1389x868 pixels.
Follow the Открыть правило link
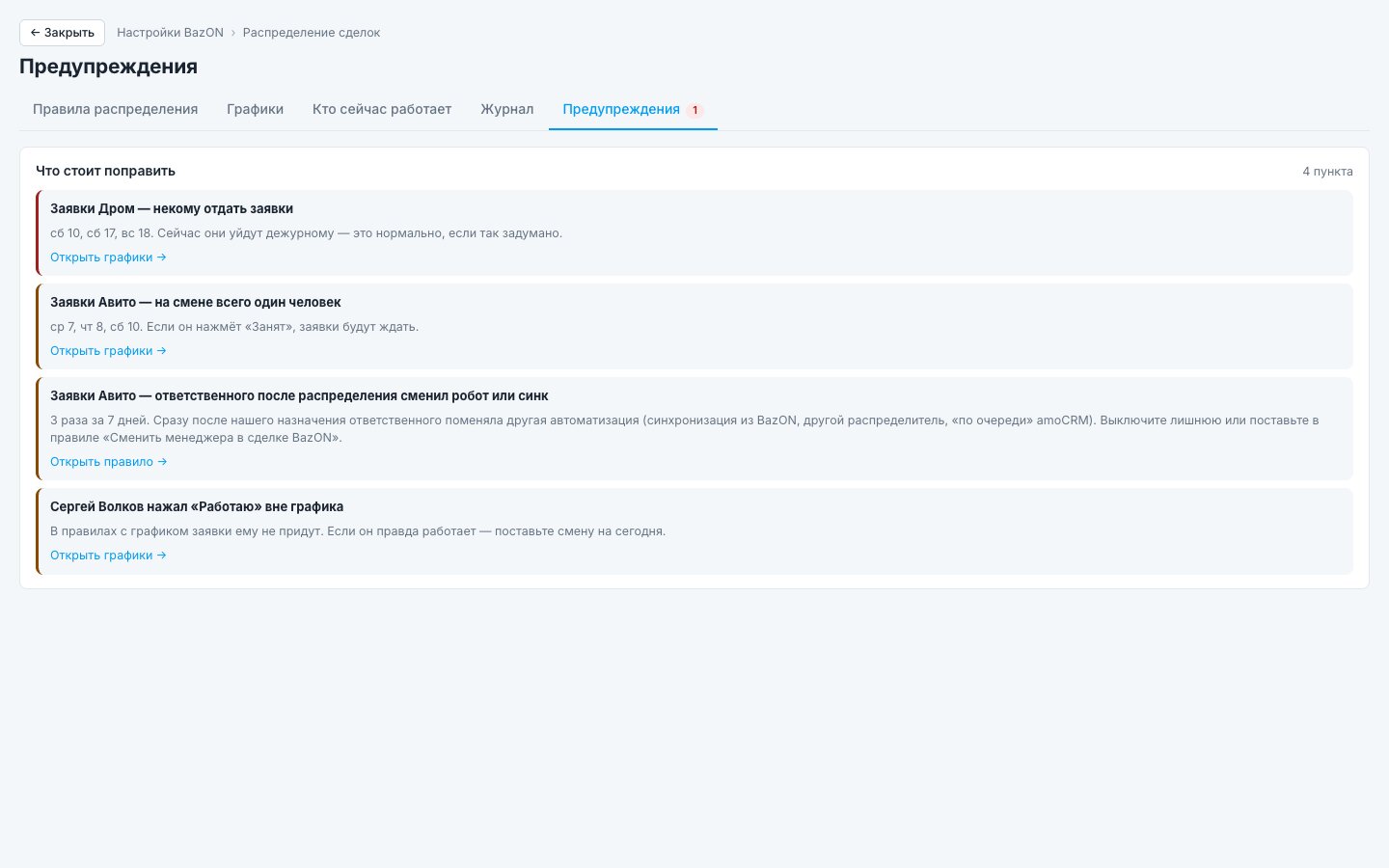click(x=109, y=462)
